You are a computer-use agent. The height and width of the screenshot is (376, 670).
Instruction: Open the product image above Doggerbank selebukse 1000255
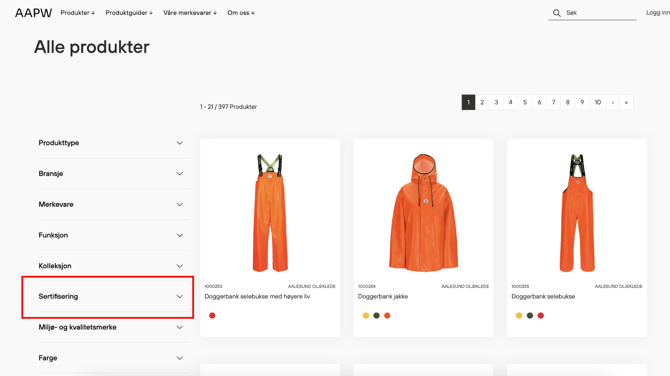click(x=577, y=212)
